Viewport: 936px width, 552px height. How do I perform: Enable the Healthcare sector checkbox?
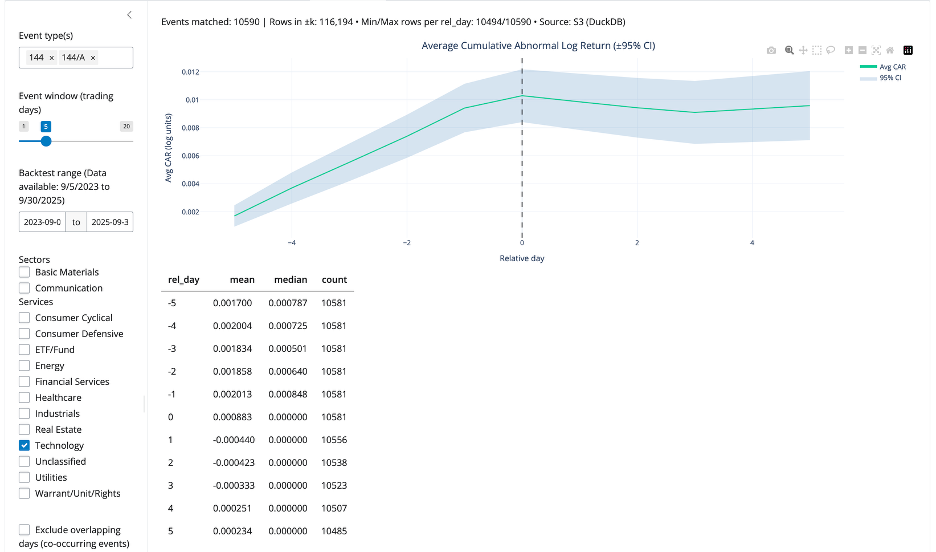coord(25,398)
